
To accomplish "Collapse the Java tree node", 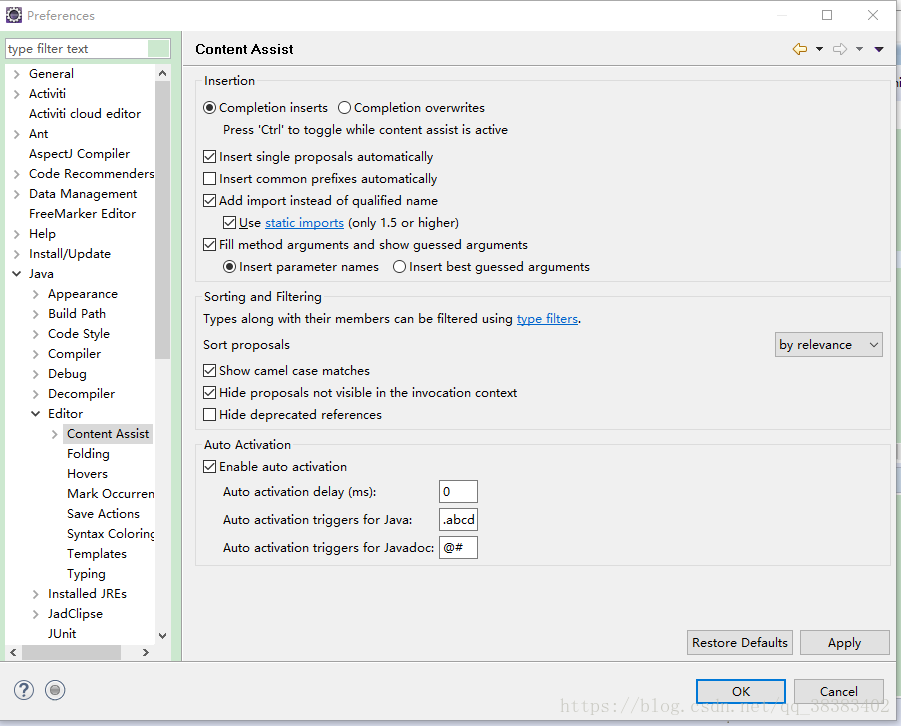I will point(17,274).
